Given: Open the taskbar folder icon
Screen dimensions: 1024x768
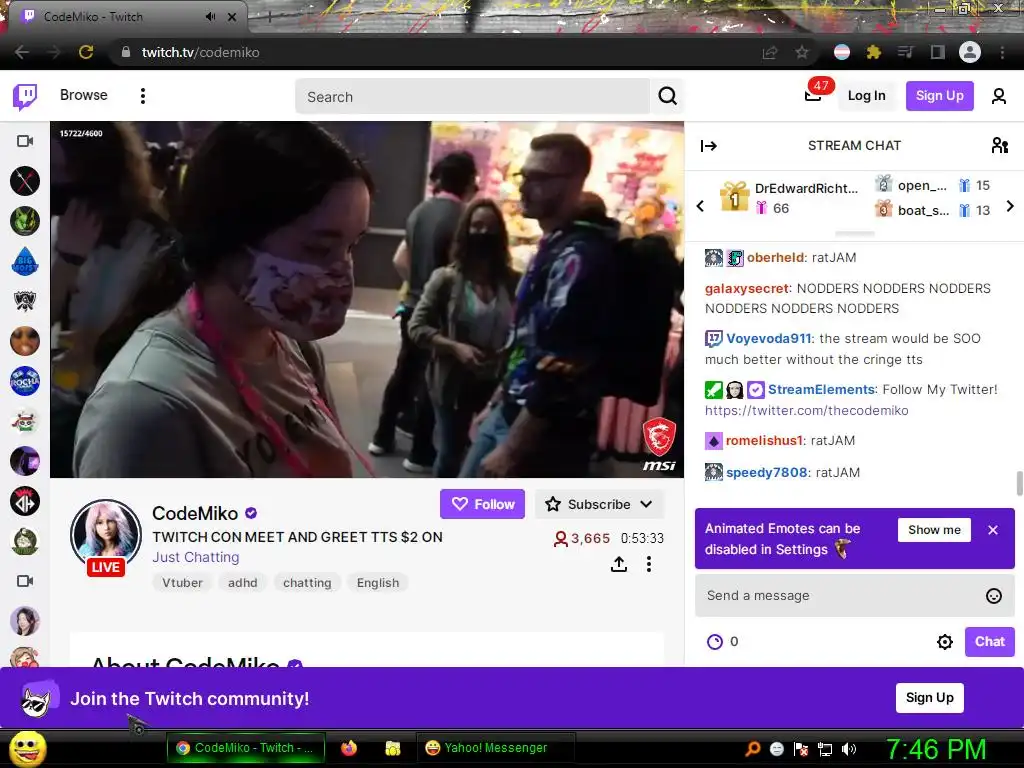Looking at the screenshot, I should (392, 748).
